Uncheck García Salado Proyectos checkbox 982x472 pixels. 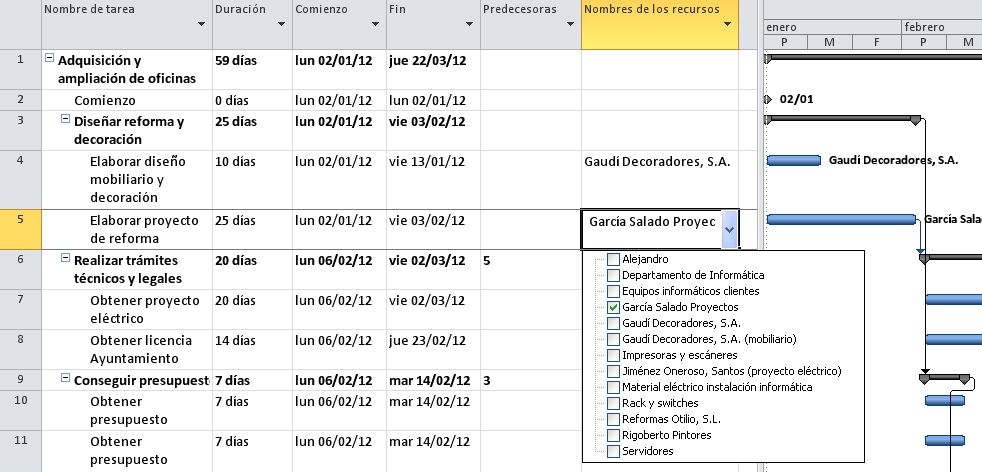[613, 307]
